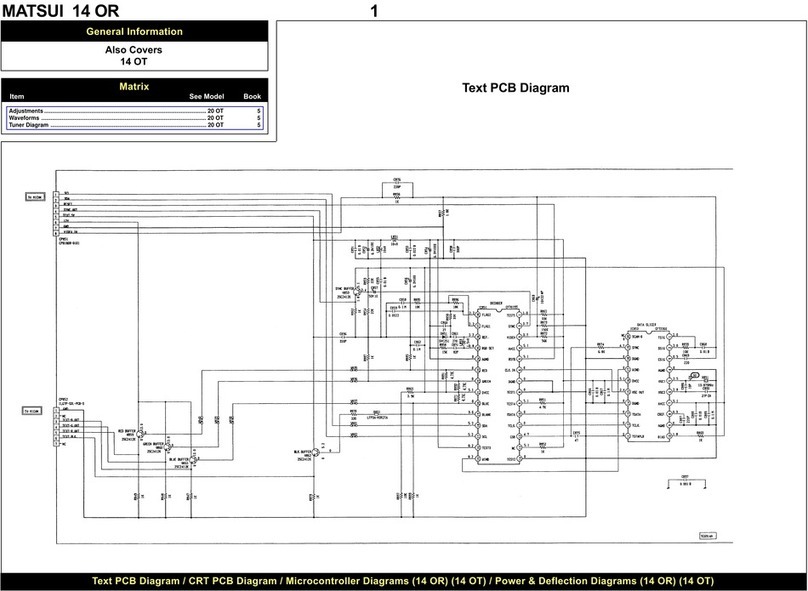
Task: Open (14 OT) link after Microcontroller Diagrams
Action: [469, 581]
